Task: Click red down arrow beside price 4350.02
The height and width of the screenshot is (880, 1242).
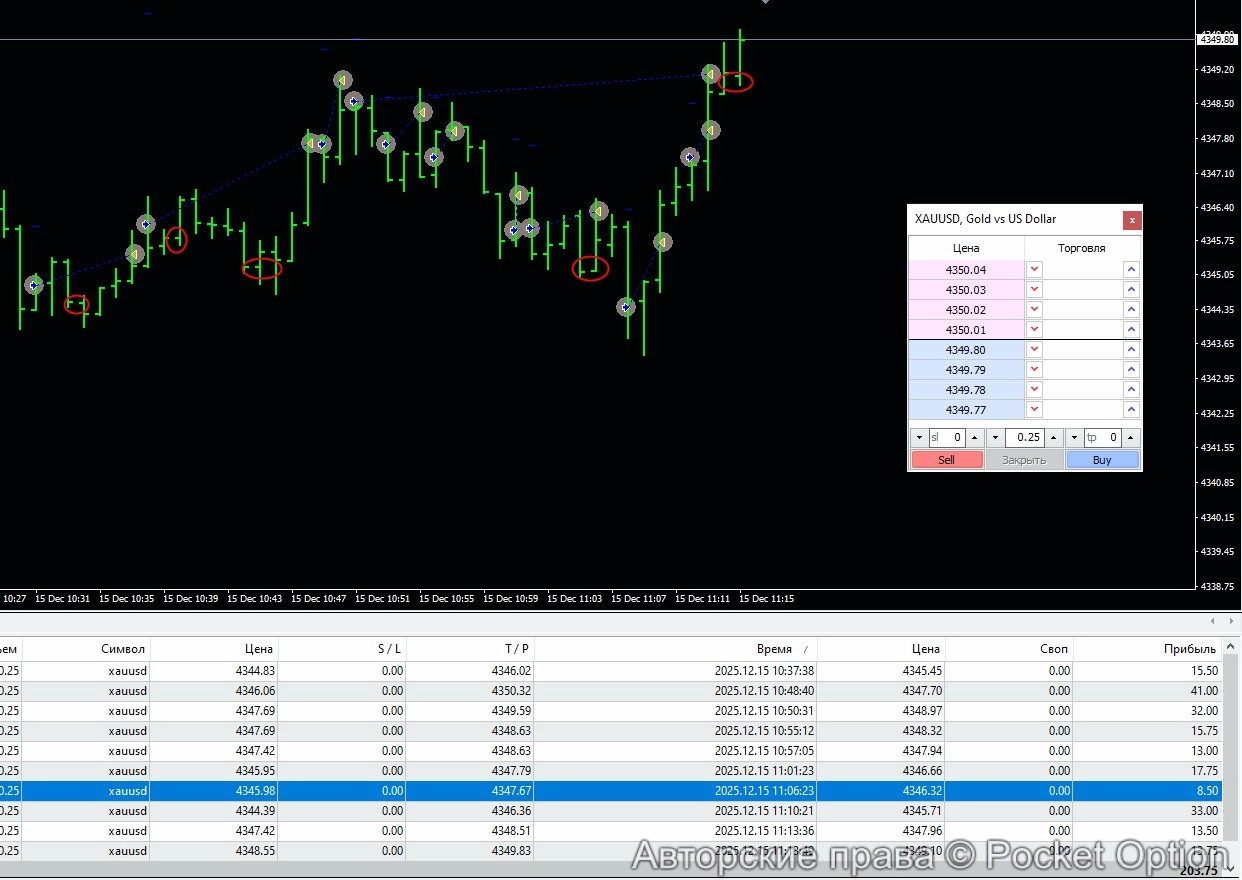Action: [1035, 310]
